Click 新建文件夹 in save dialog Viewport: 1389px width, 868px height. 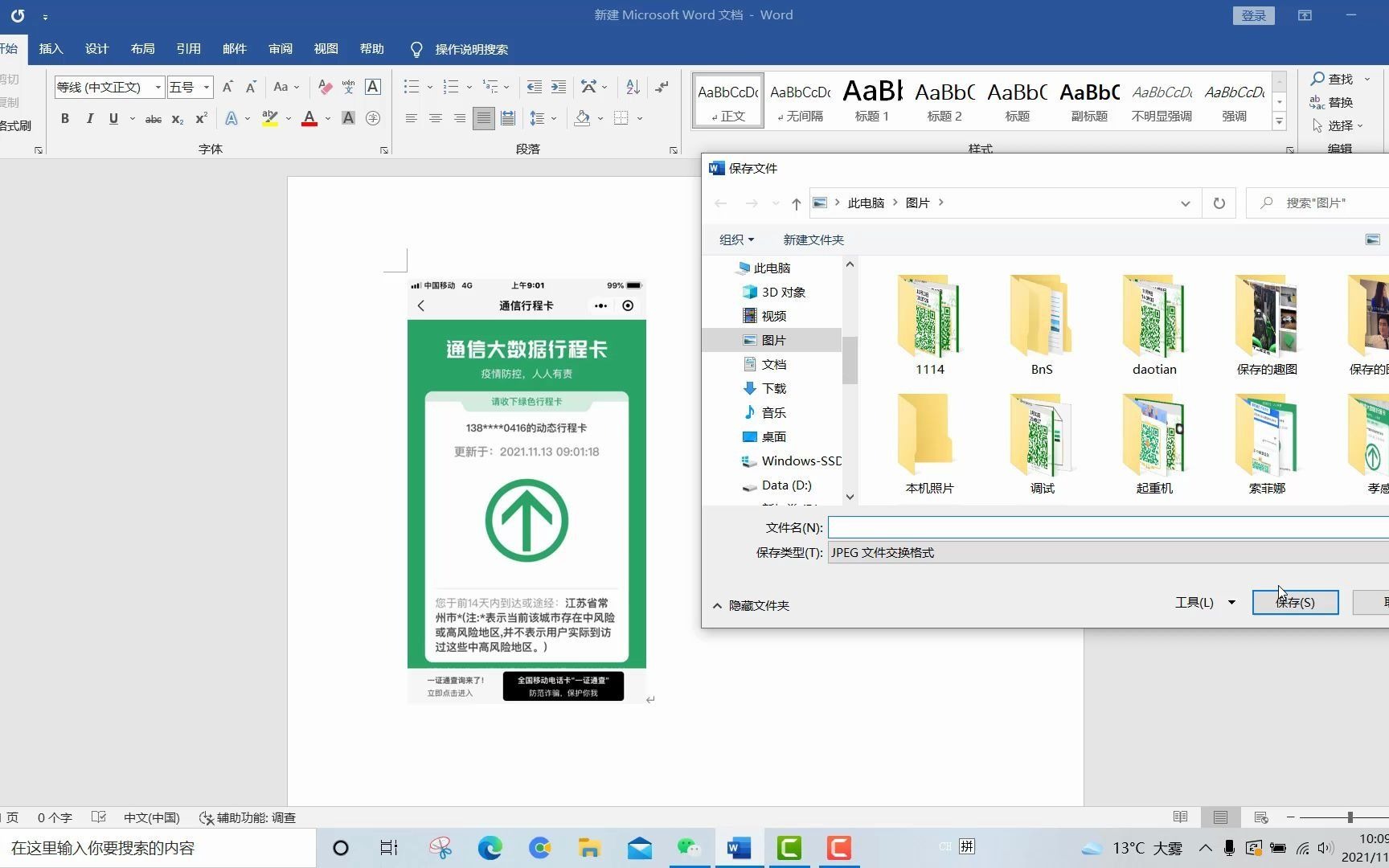813,240
